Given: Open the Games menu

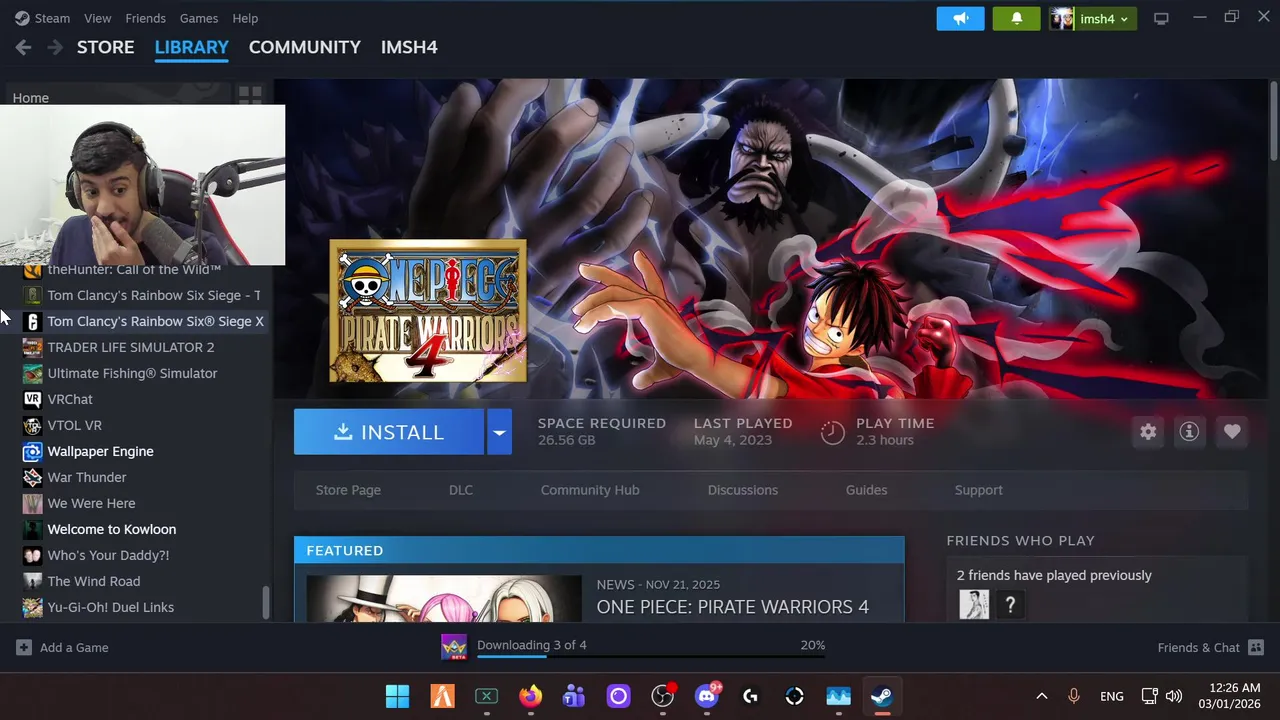Looking at the screenshot, I should 198,18.
